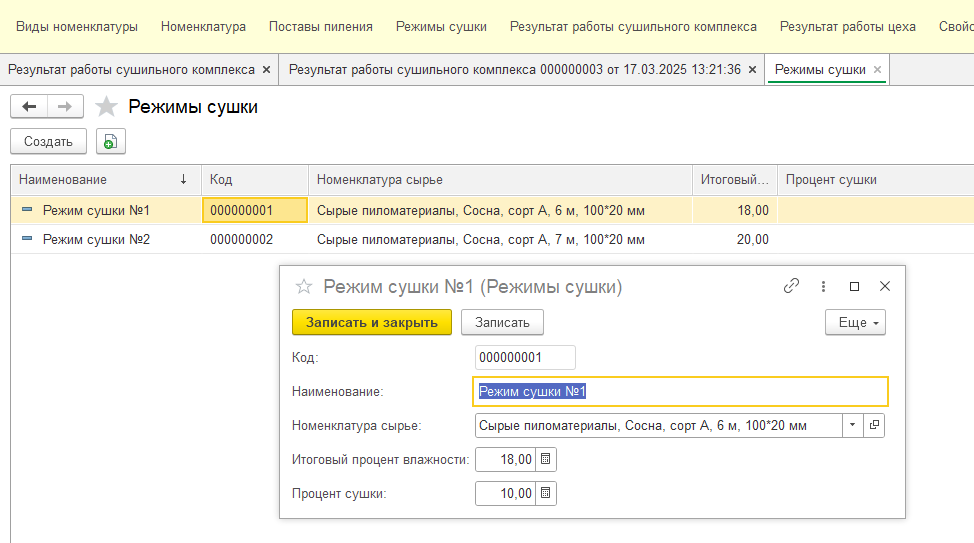
Task: Open the three-dot dialog menu
Action: (823, 286)
